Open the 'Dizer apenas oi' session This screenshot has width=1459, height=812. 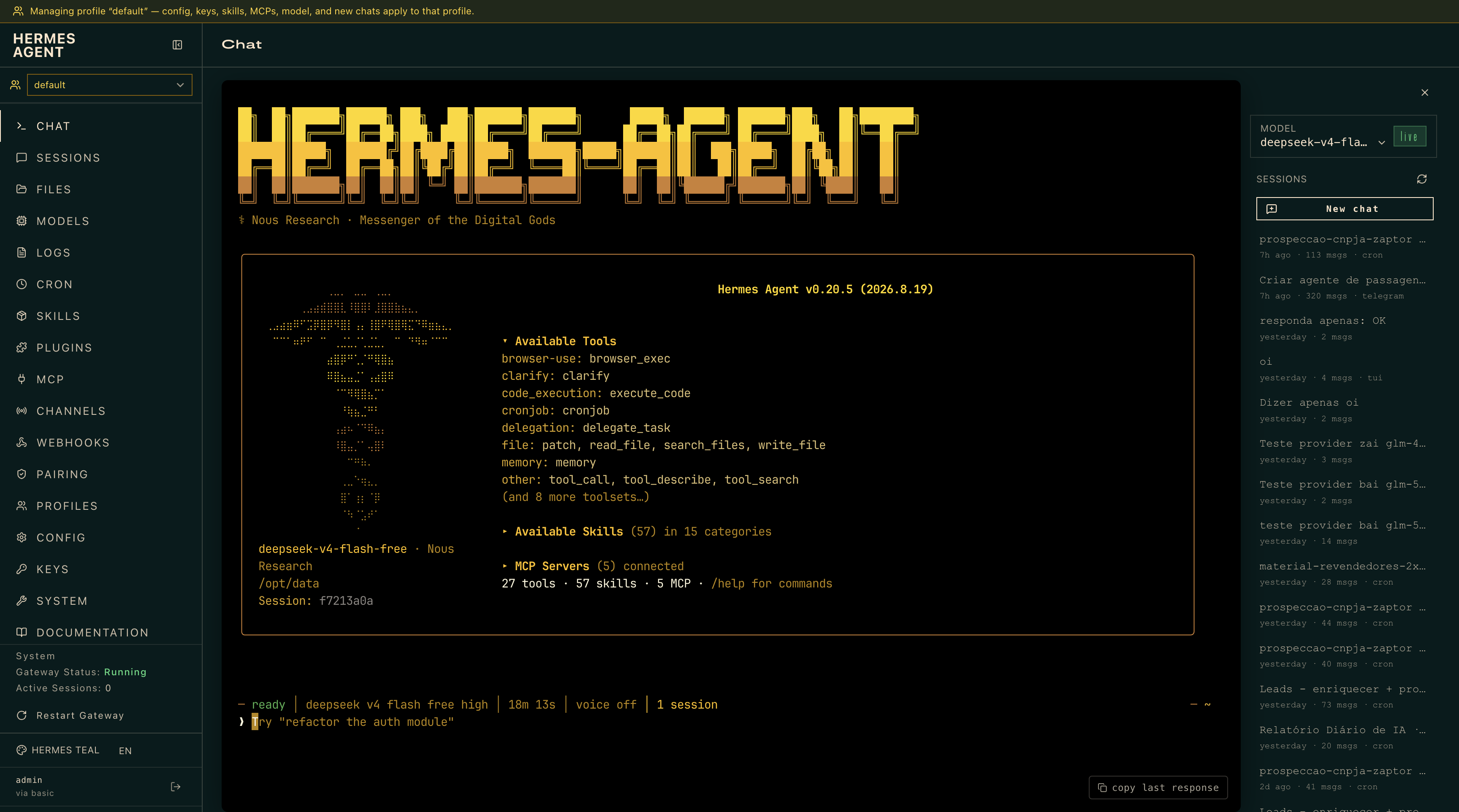point(1342,411)
